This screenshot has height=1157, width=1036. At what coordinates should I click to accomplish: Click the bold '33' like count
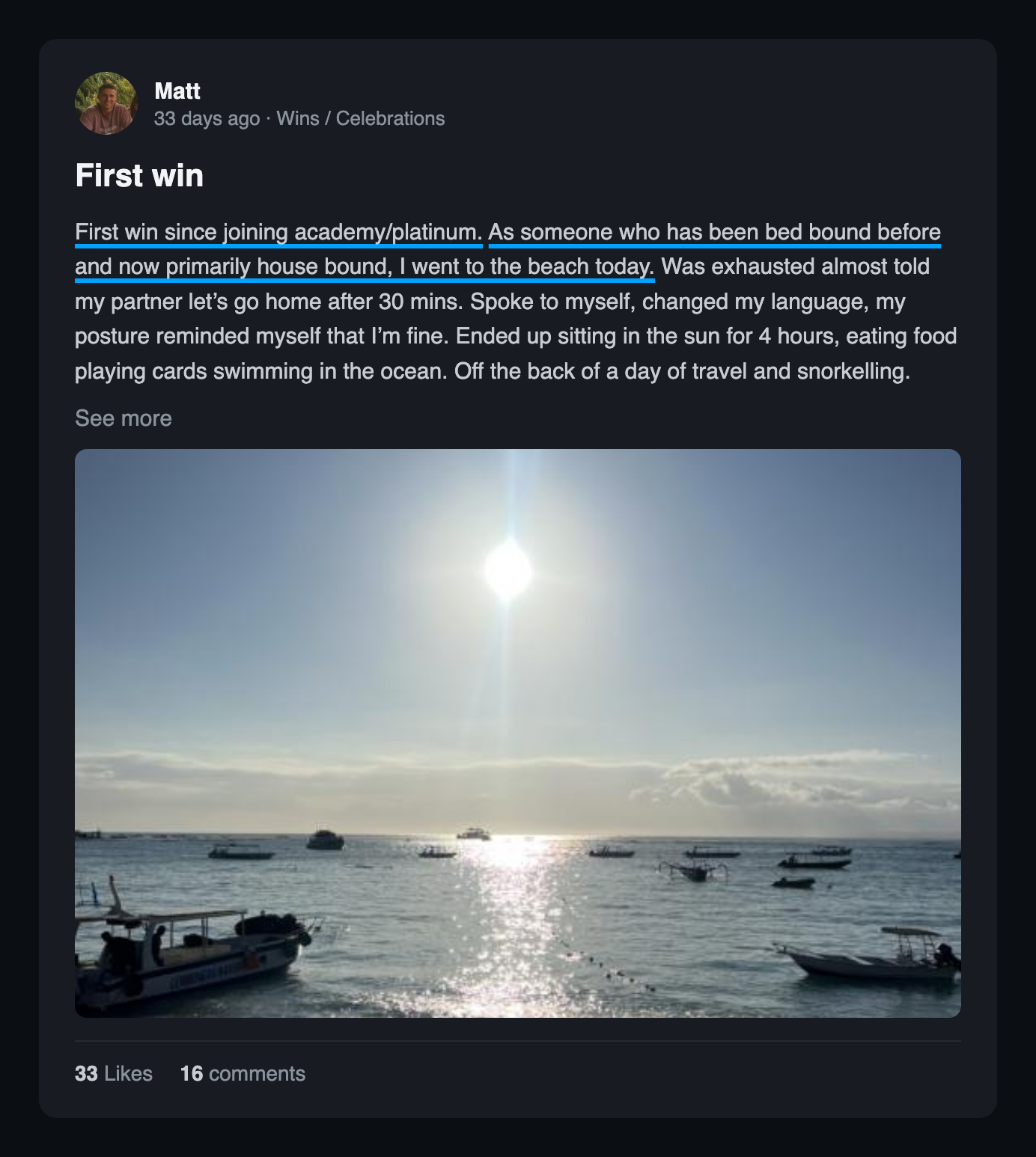coord(86,1073)
